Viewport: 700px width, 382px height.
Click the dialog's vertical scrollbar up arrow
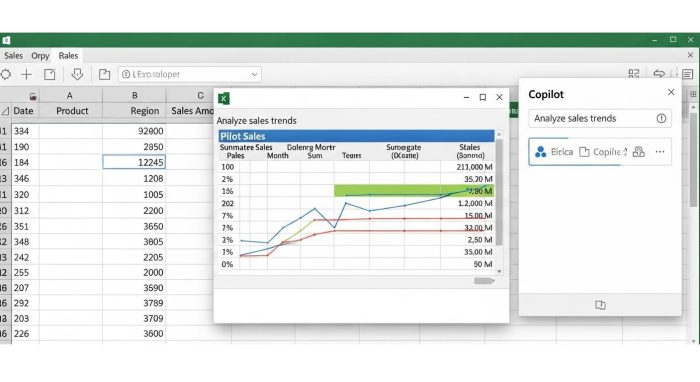tap(499, 134)
